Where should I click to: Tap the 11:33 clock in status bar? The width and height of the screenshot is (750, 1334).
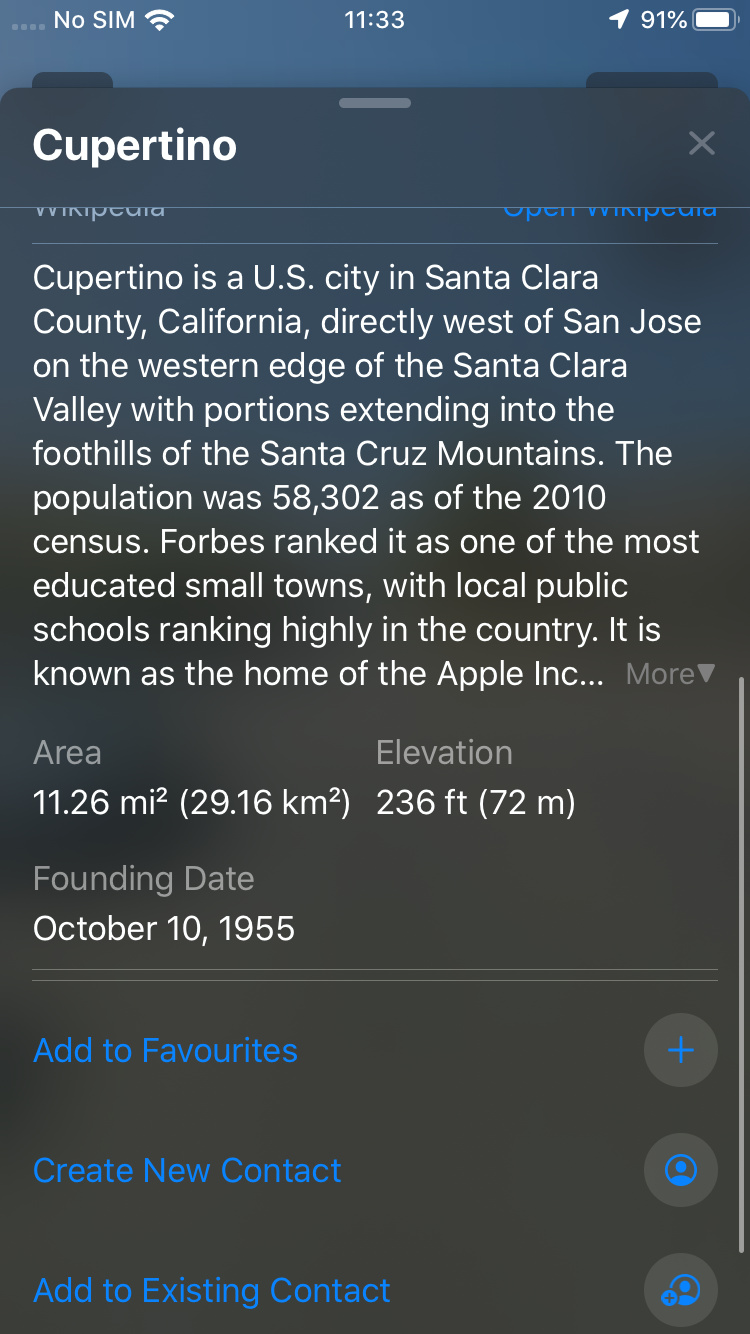coord(374,20)
